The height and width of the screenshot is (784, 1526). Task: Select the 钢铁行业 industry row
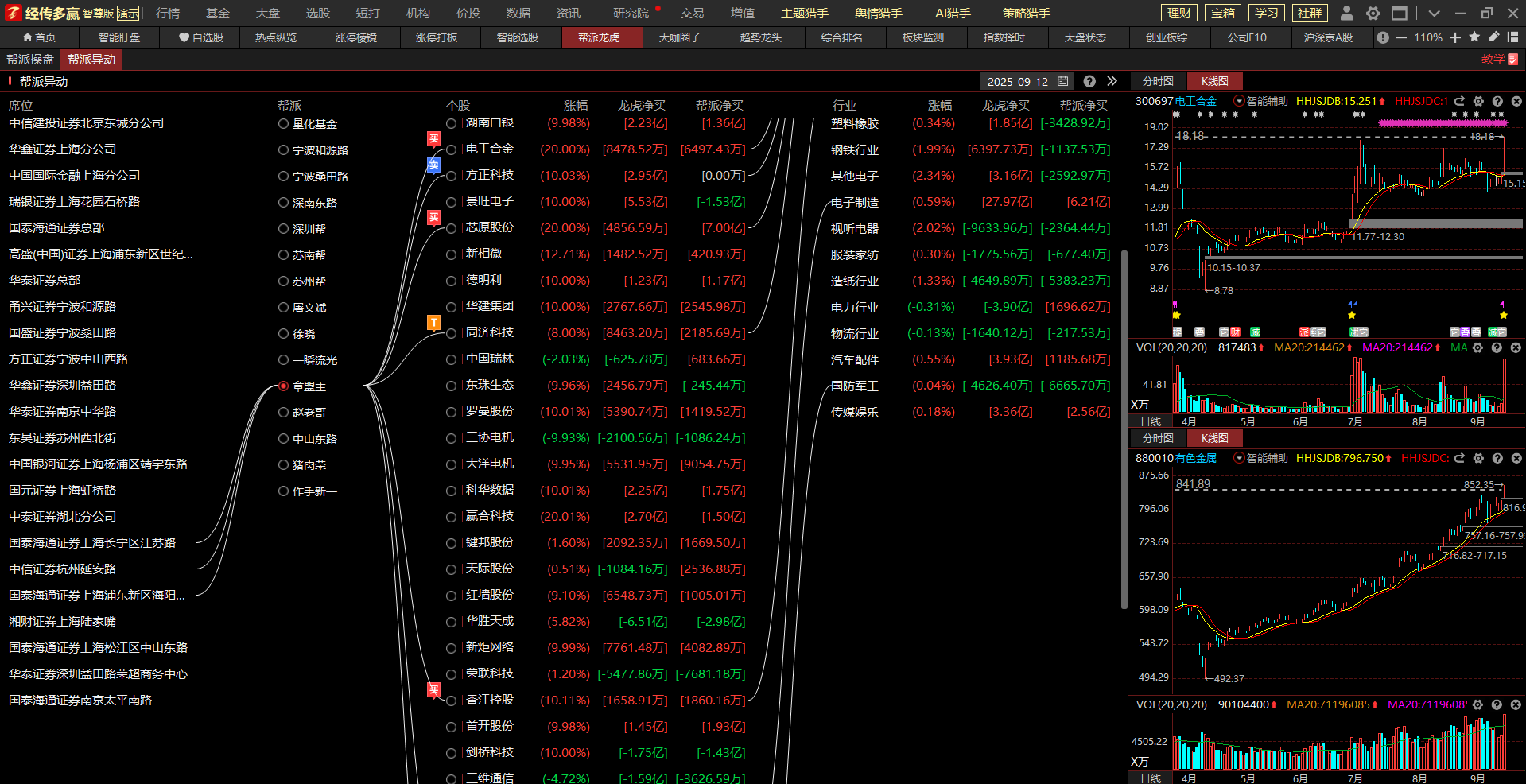point(970,149)
